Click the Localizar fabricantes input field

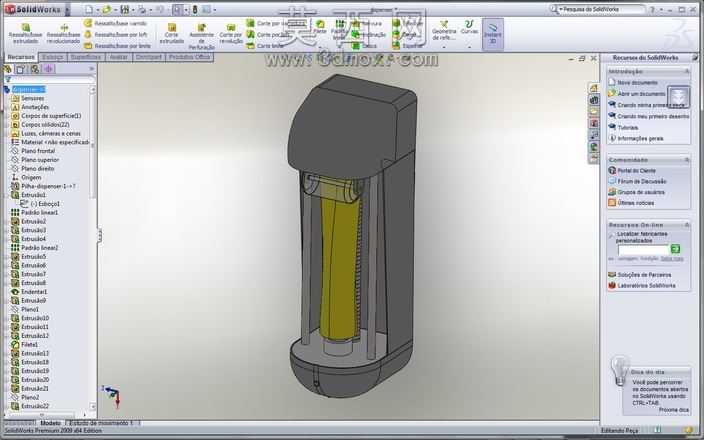643,250
